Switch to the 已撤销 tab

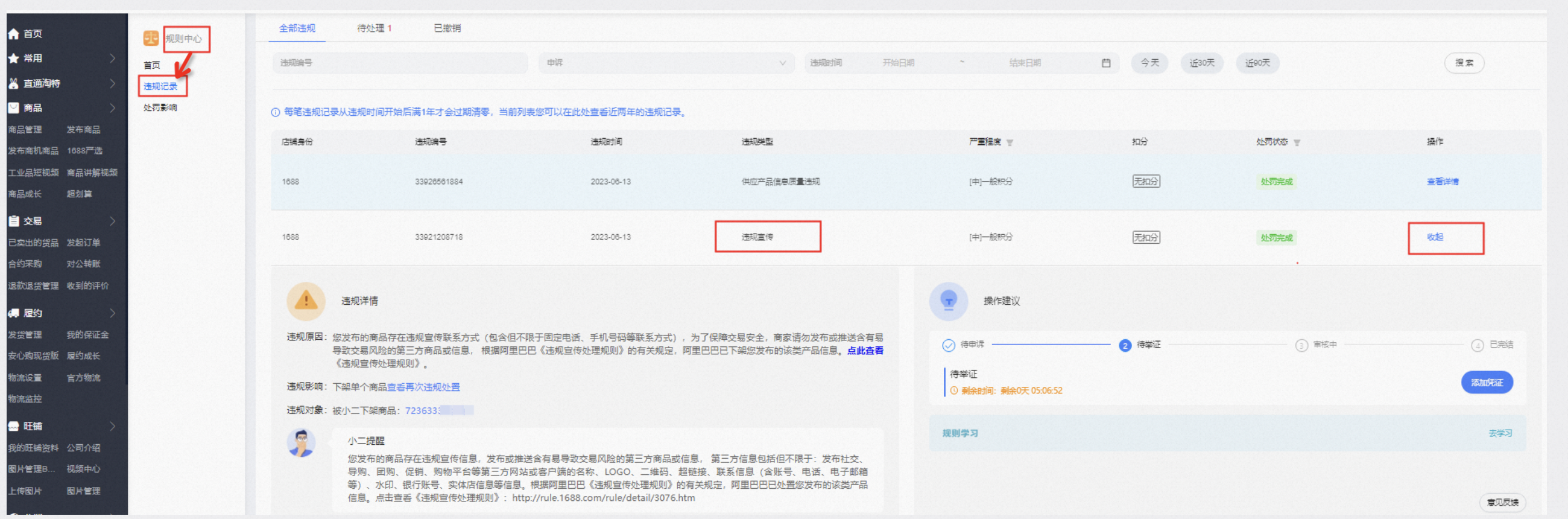[x=447, y=28]
